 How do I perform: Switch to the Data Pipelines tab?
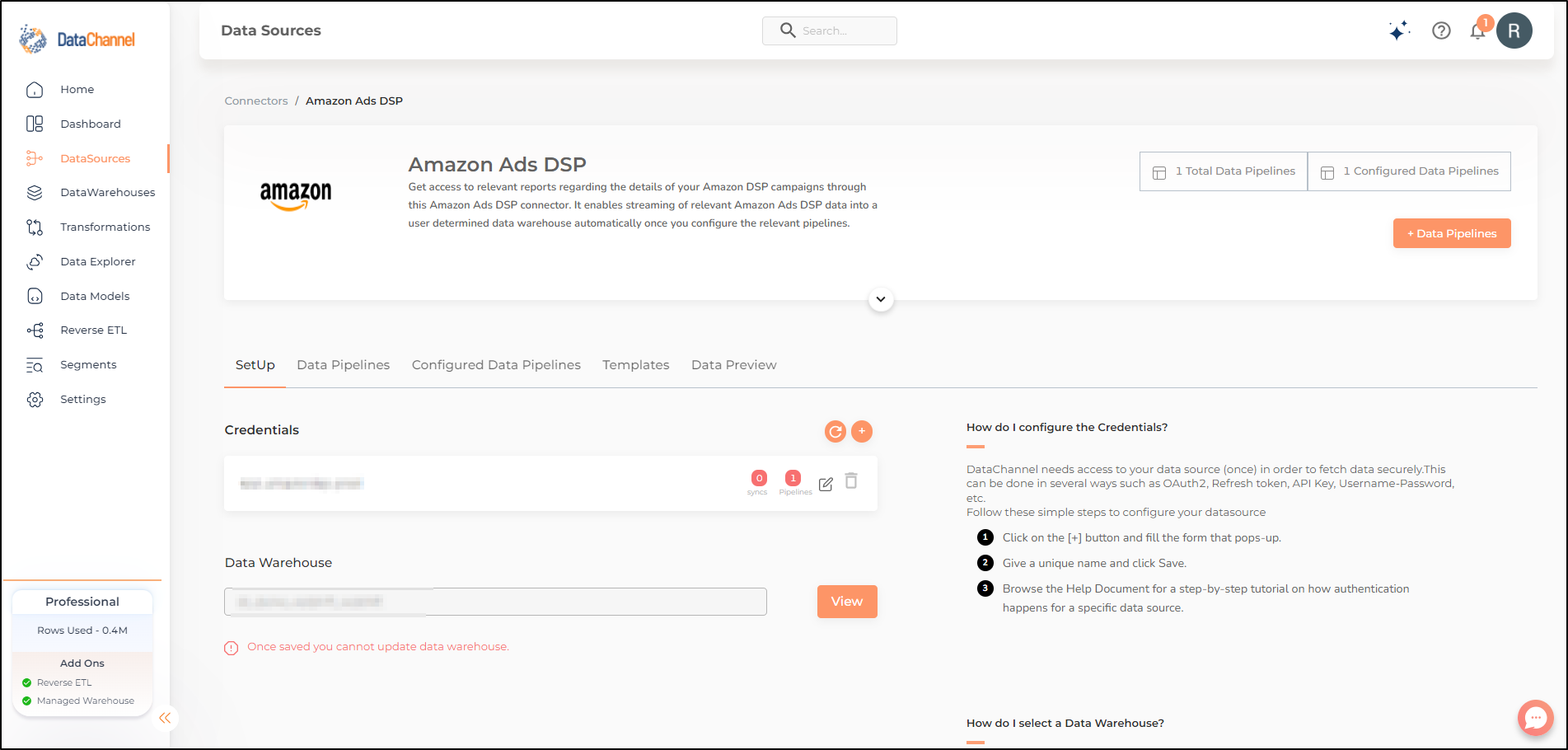[x=344, y=365]
